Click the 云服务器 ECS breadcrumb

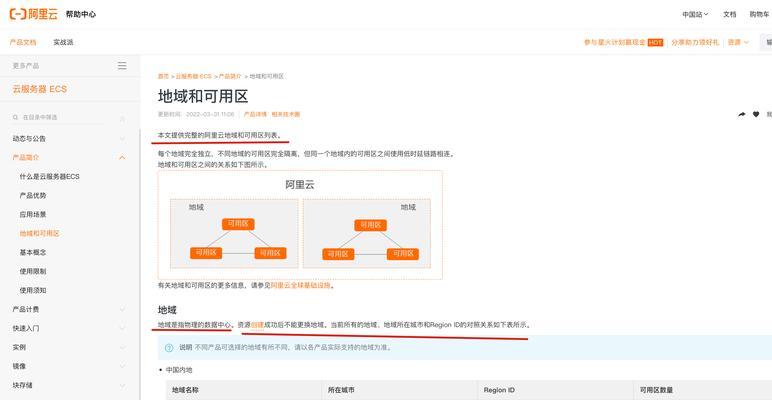[x=193, y=76]
